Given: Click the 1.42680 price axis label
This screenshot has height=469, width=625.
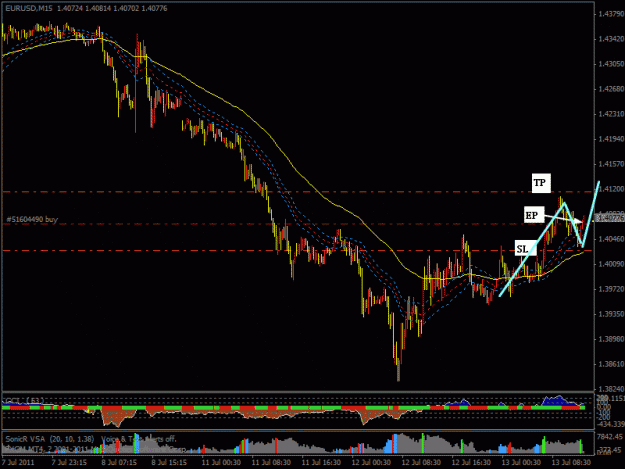Looking at the screenshot, I should 611,89.
